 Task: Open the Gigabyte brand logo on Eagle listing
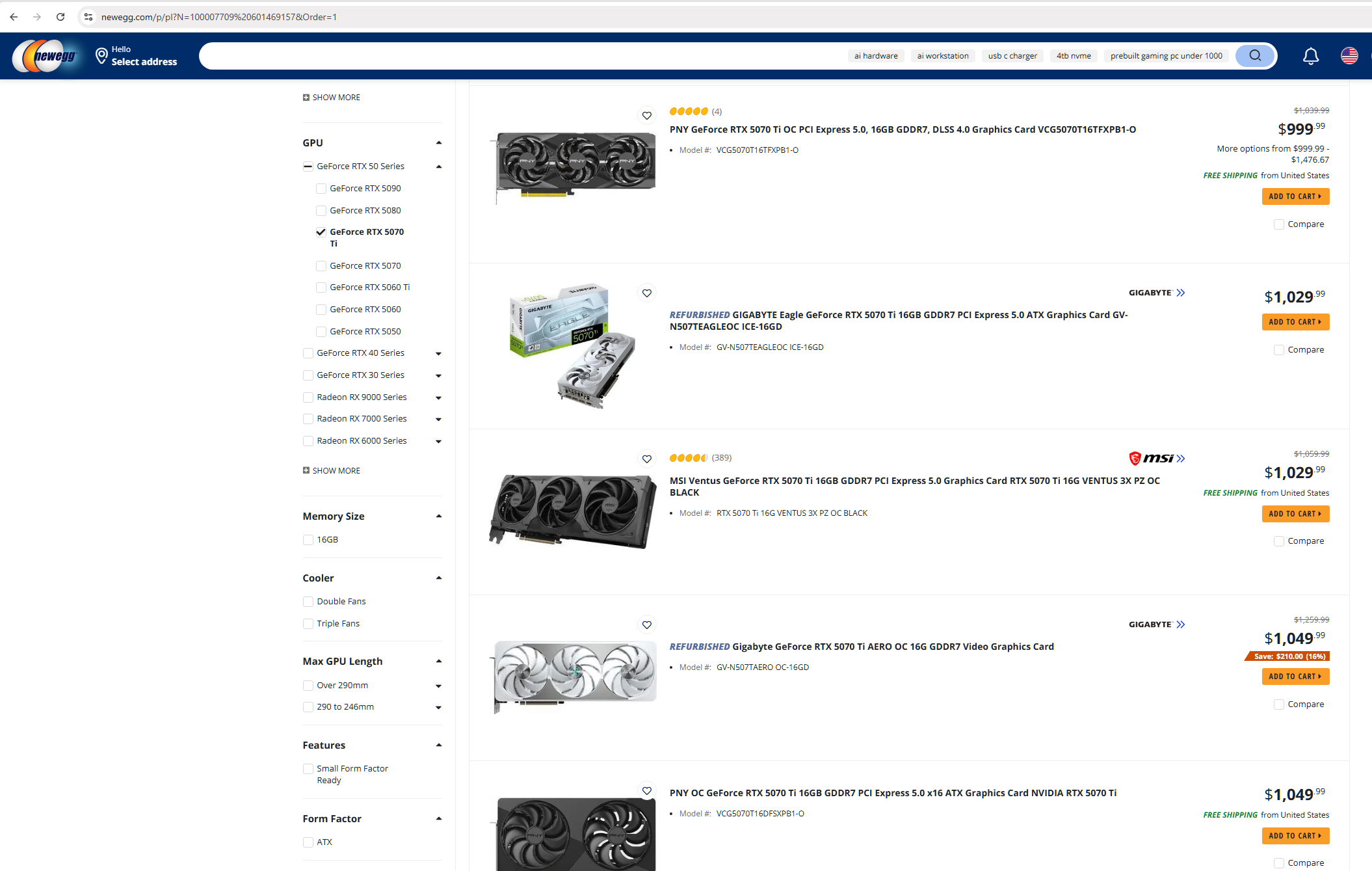click(x=1157, y=293)
